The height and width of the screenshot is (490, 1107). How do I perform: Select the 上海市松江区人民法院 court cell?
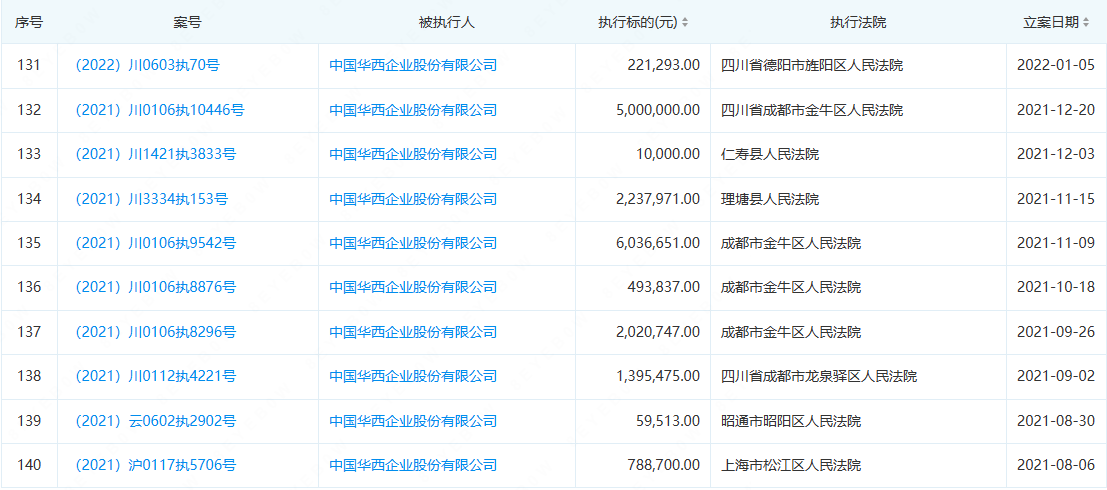(790, 465)
